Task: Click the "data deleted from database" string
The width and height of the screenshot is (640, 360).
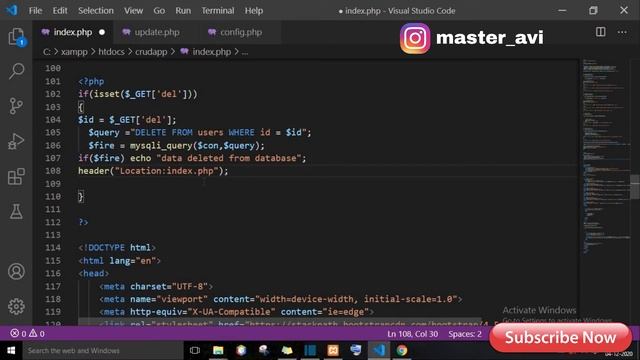Action: click(x=229, y=158)
